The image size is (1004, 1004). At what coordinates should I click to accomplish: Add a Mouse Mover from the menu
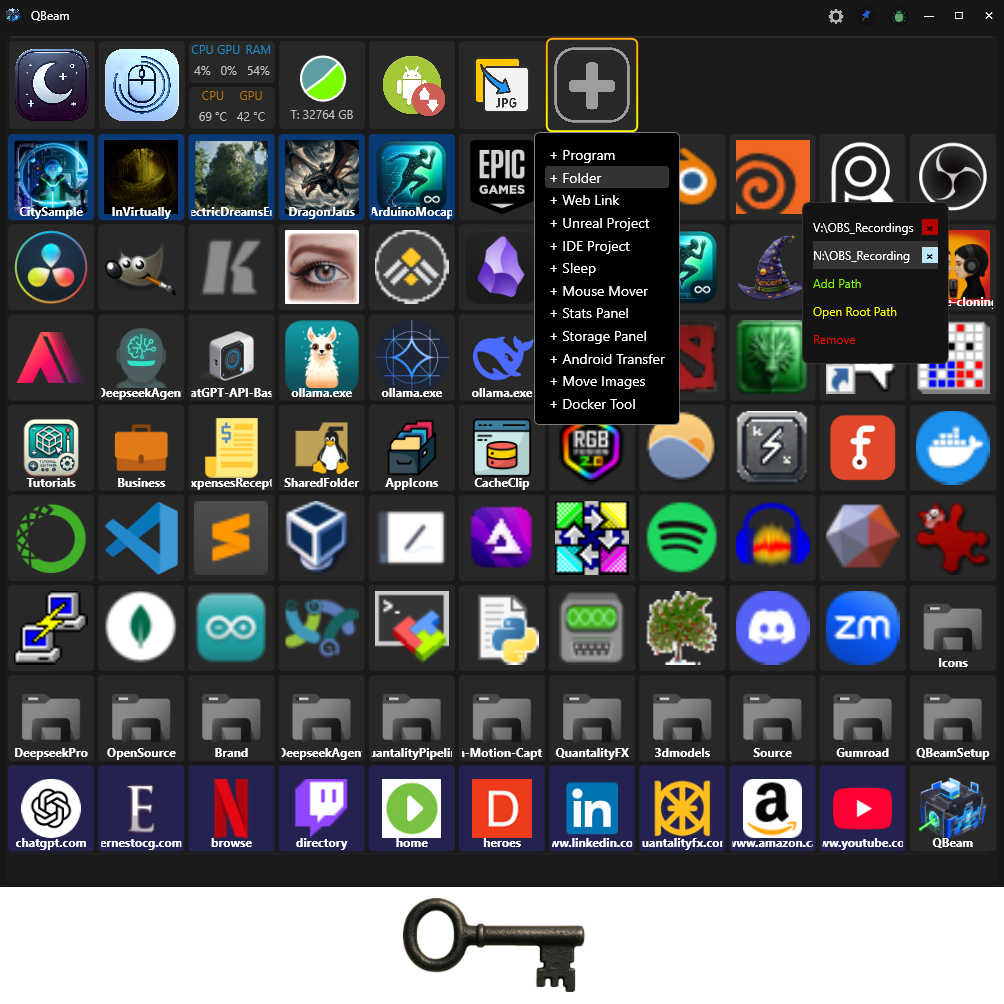click(x=606, y=291)
